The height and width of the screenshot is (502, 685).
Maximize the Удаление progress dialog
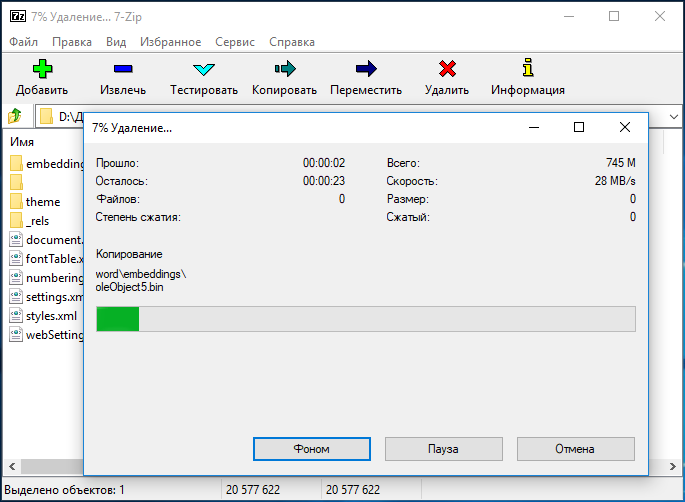click(579, 127)
